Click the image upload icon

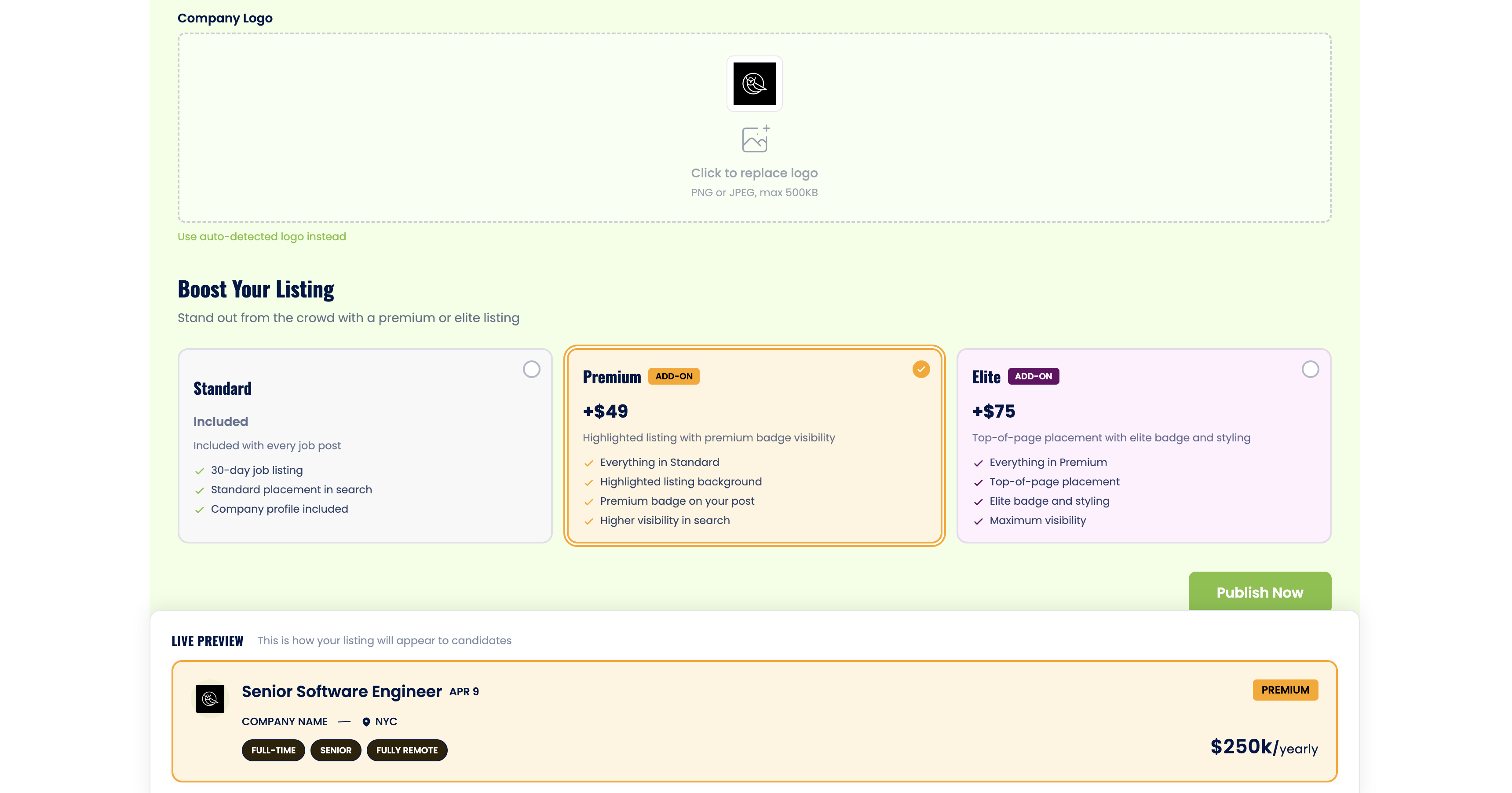tap(755, 139)
